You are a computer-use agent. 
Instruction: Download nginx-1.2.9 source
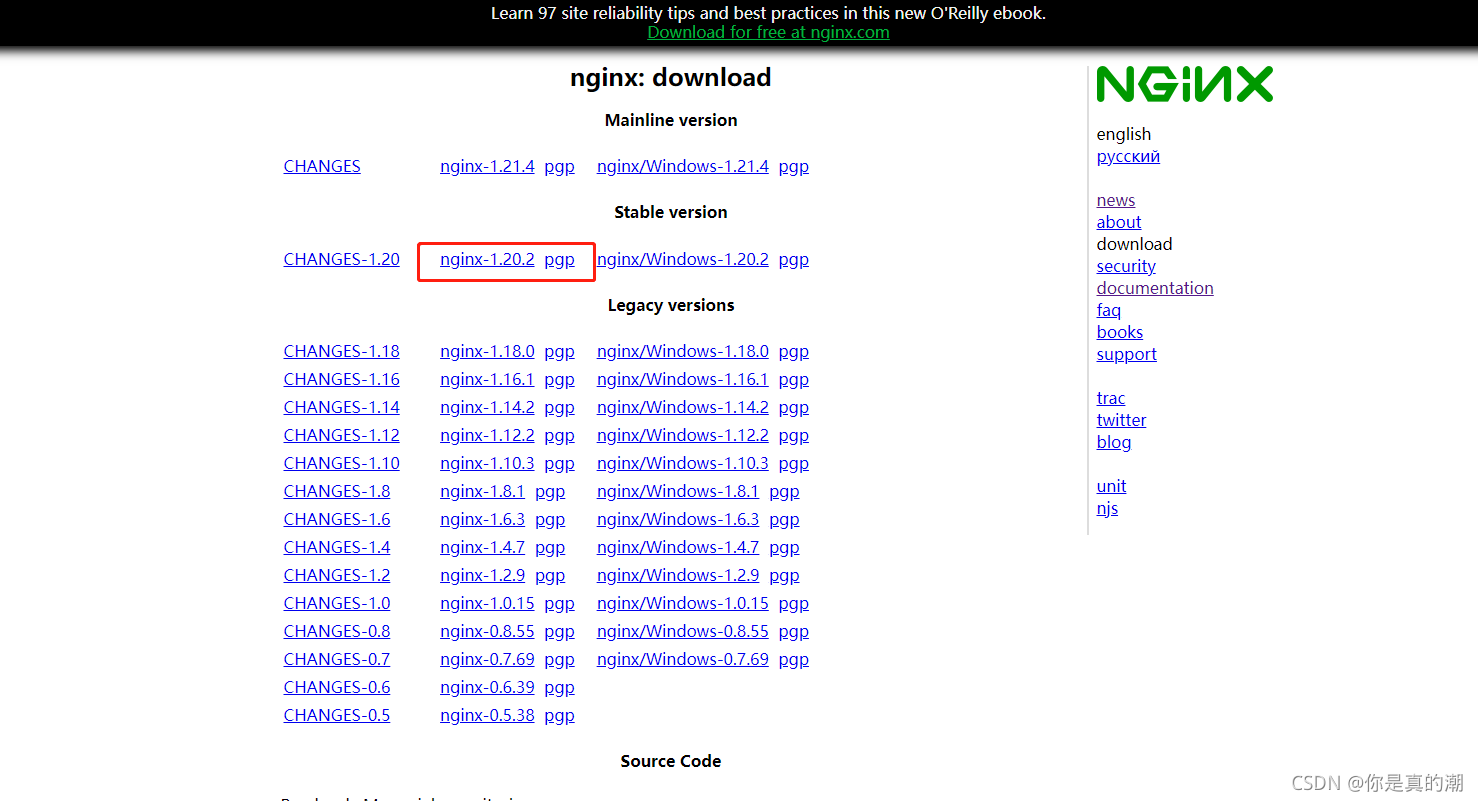[482, 575]
